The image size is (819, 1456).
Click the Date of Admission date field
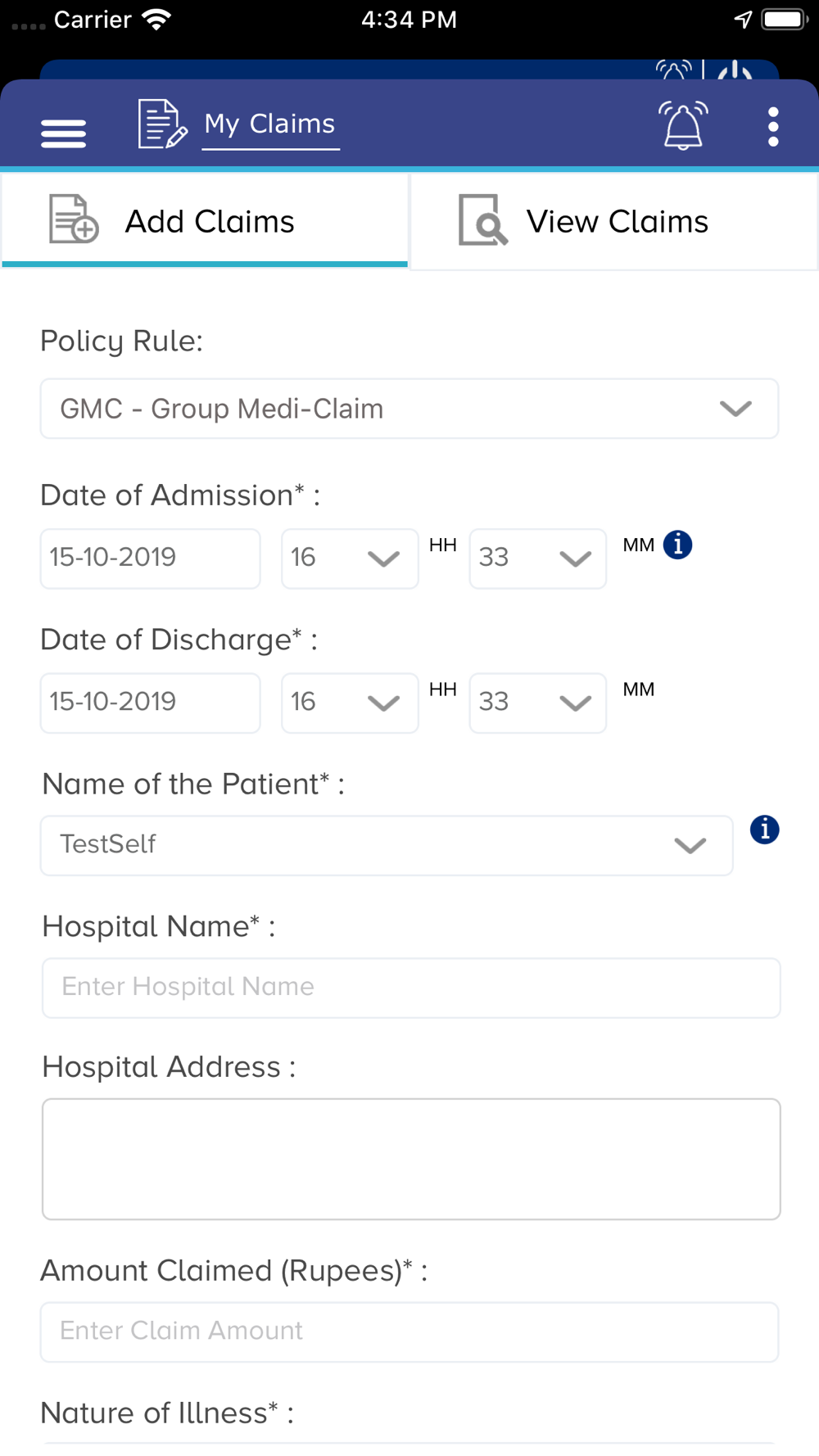click(151, 558)
